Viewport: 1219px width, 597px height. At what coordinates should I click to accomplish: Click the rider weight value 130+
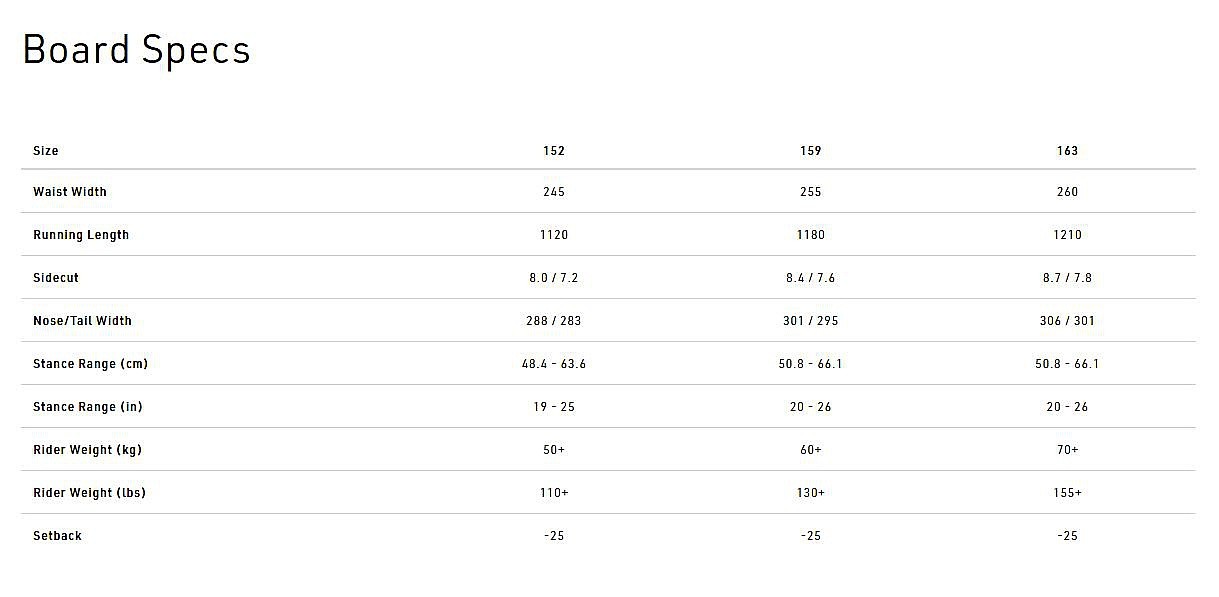(811, 493)
